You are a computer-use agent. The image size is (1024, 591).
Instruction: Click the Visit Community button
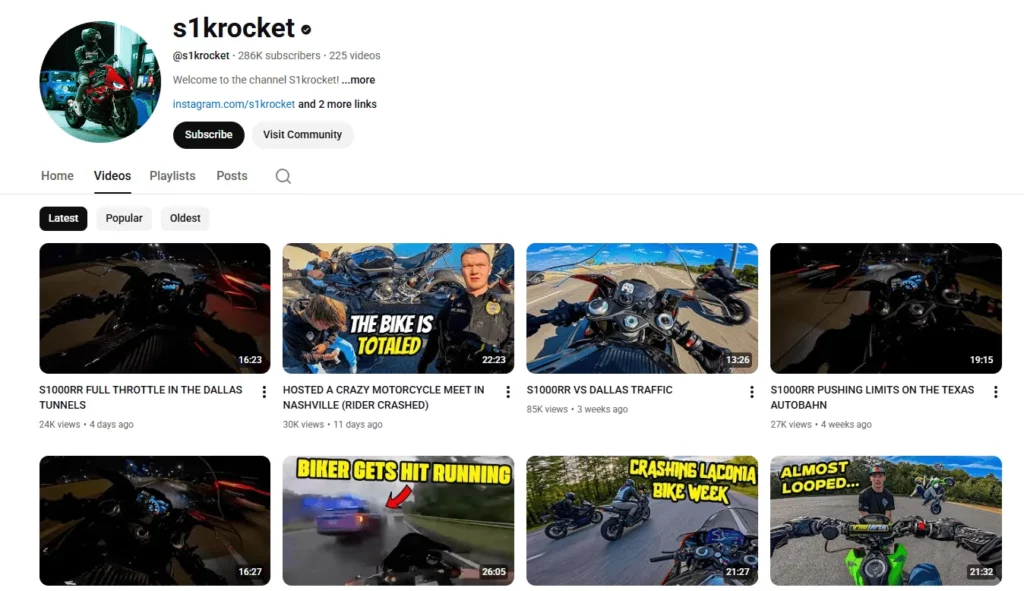[302, 135]
